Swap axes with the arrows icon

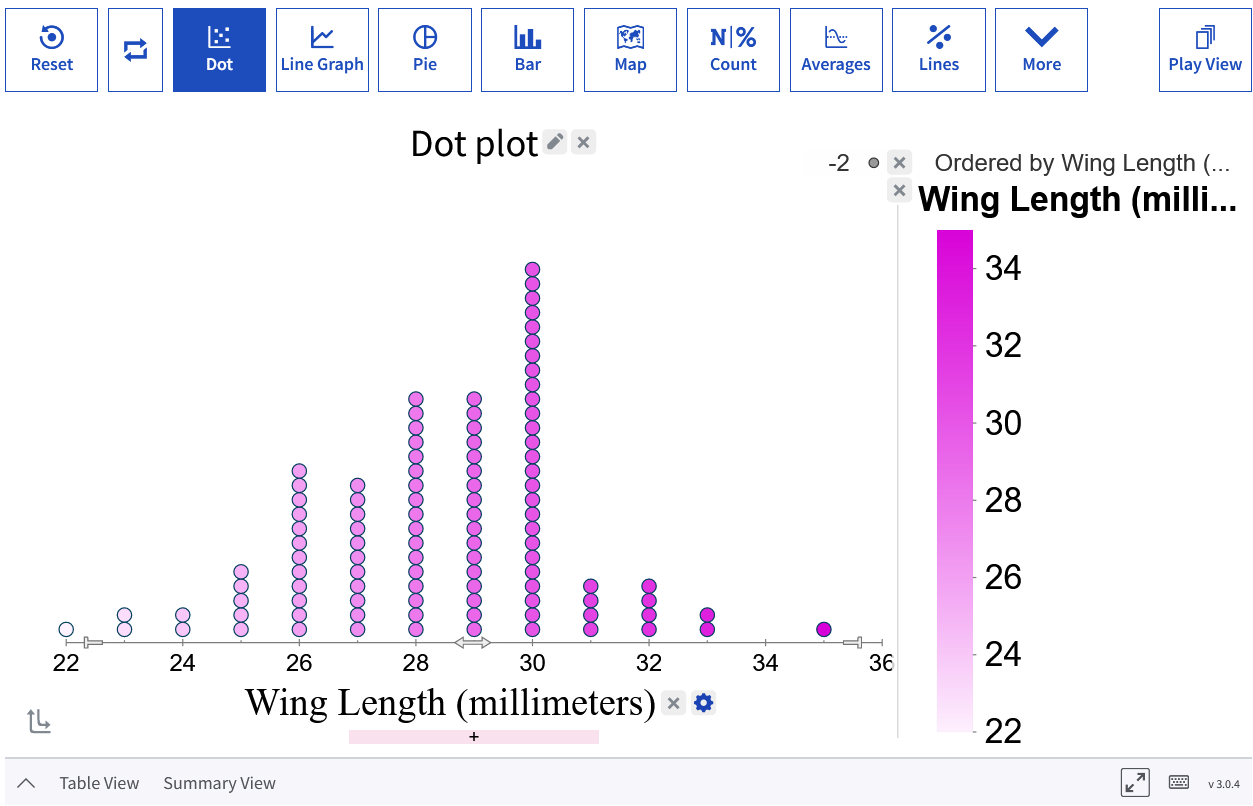point(135,50)
